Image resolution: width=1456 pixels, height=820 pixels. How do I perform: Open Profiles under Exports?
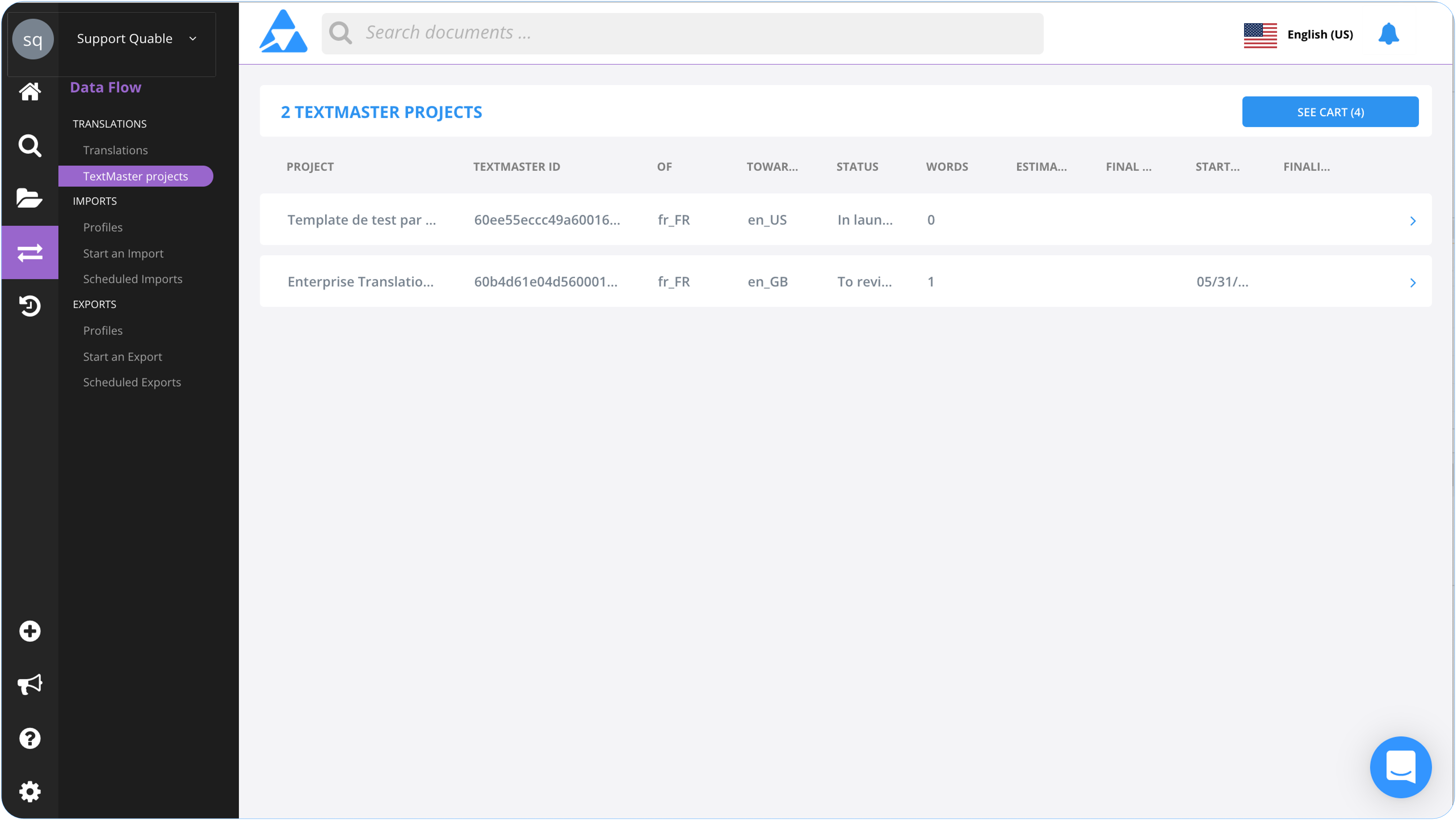click(103, 330)
